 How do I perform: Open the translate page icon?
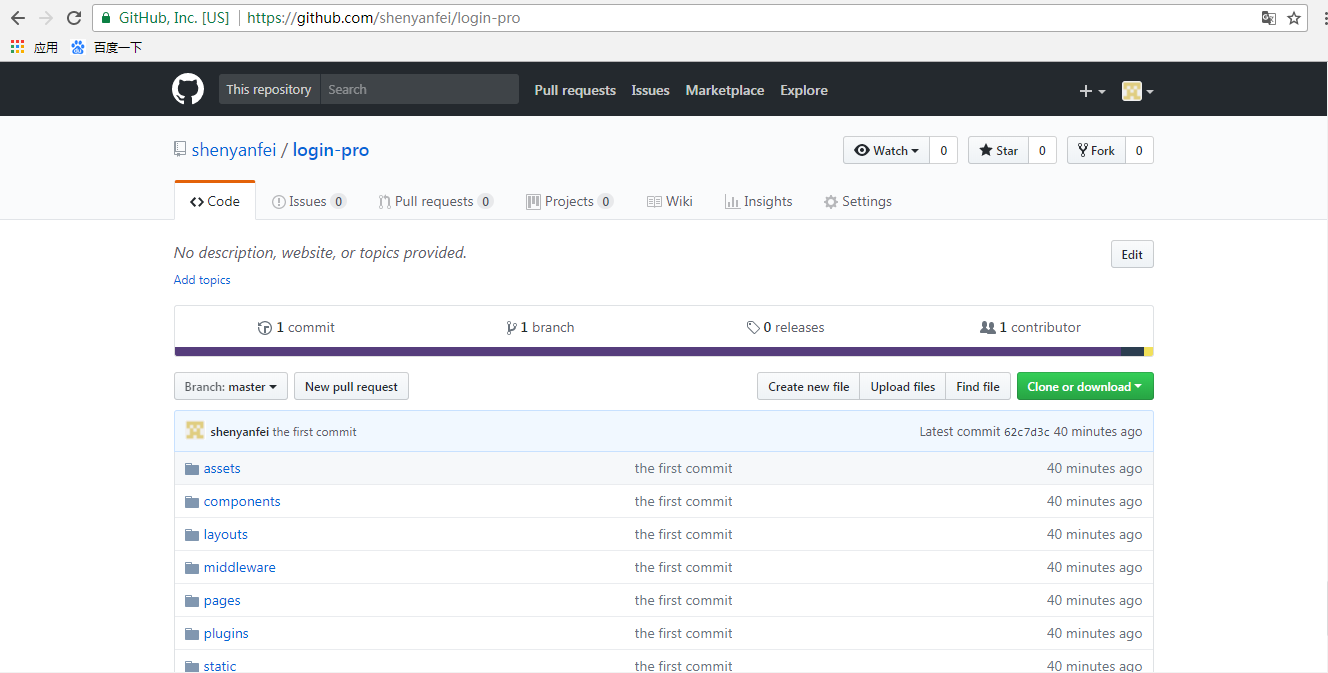click(x=1268, y=18)
